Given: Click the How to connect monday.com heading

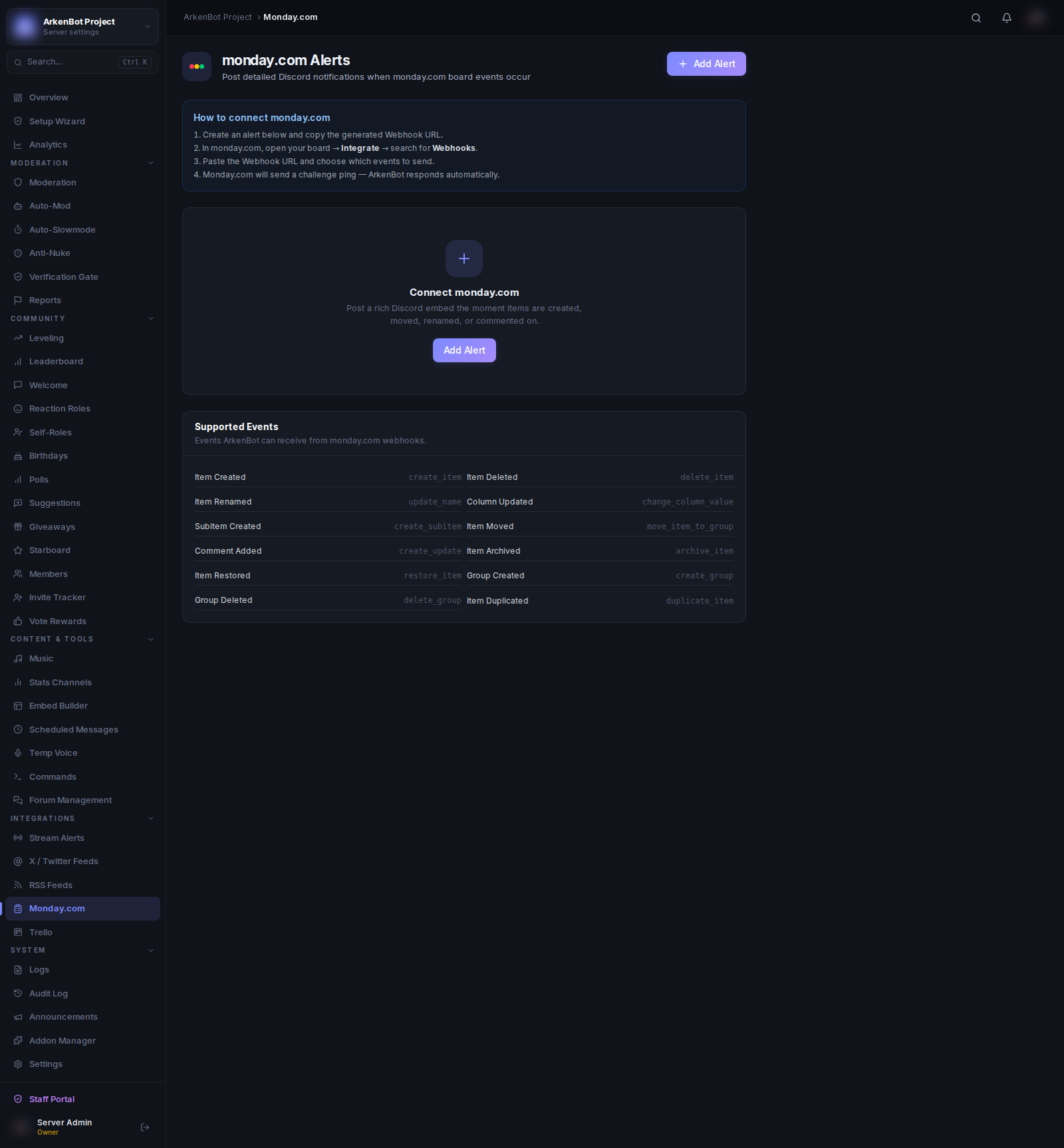Looking at the screenshot, I should (x=261, y=118).
